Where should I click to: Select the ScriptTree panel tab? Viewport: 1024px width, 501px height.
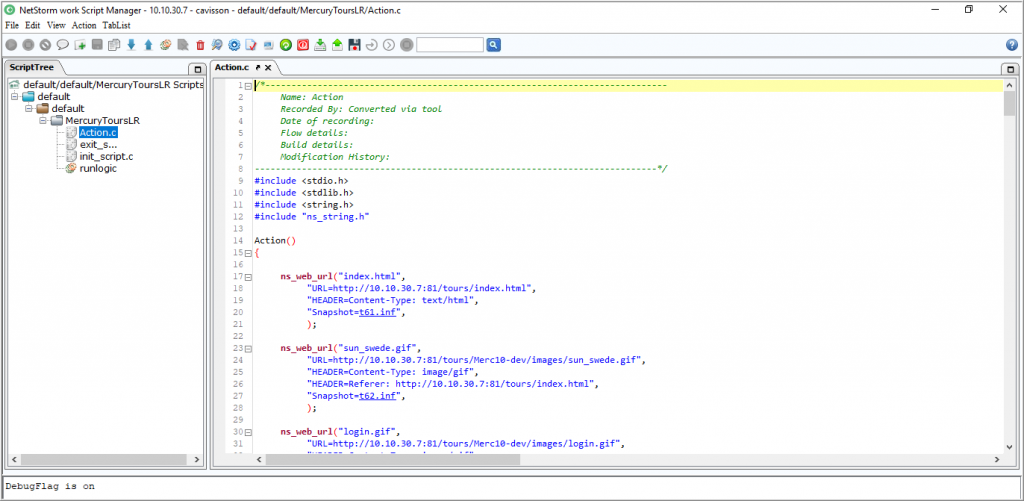click(31, 67)
